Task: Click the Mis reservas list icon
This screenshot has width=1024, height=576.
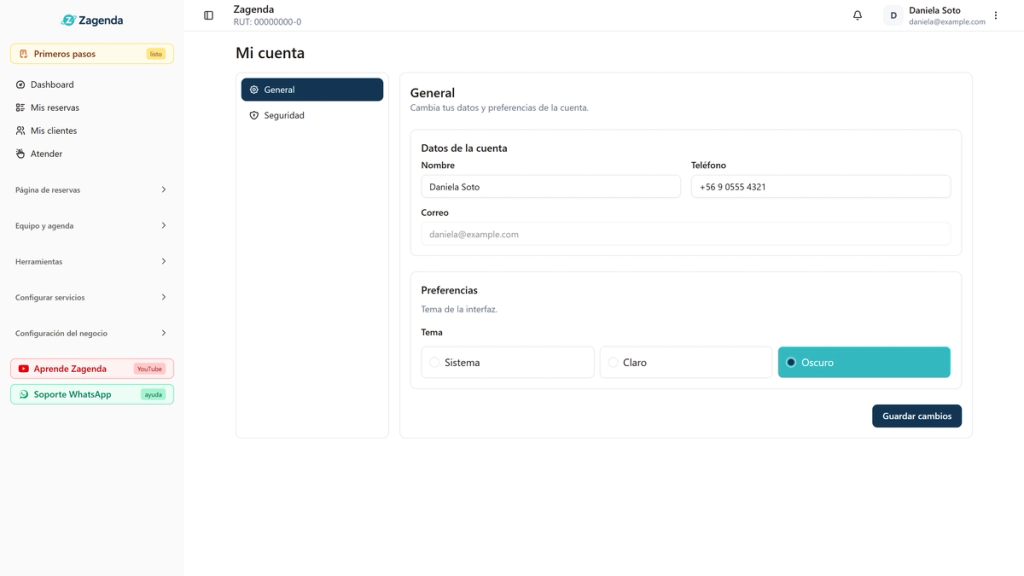Action: (20, 107)
